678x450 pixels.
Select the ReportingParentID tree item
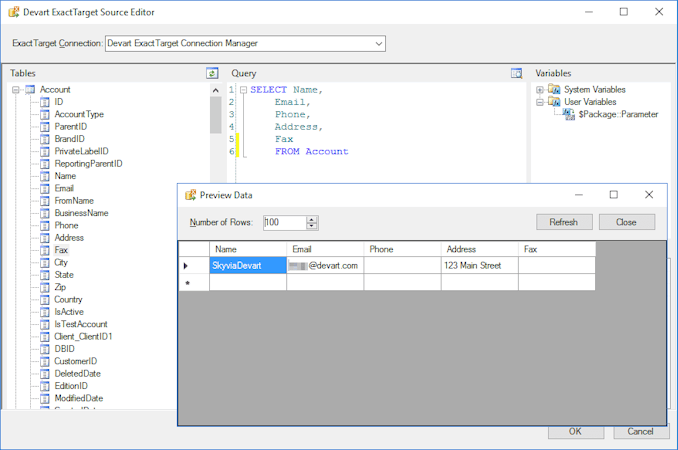(88, 164)
